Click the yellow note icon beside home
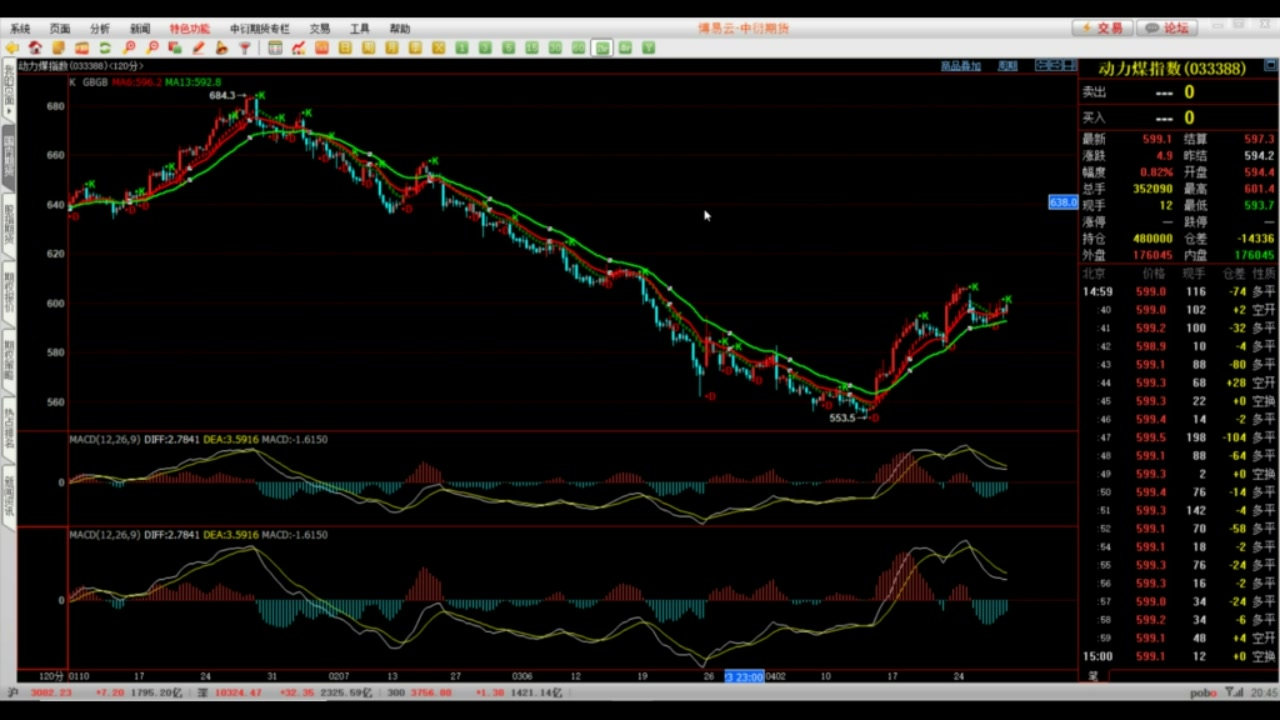This screenshot has width=1280, height=720. coord(58,48)
